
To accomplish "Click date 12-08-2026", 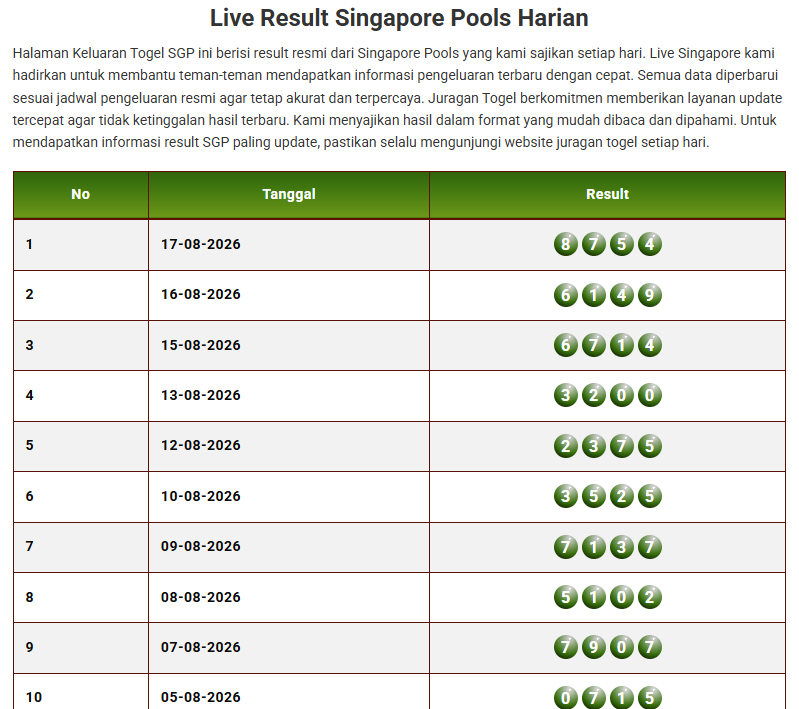I will 201,445.
